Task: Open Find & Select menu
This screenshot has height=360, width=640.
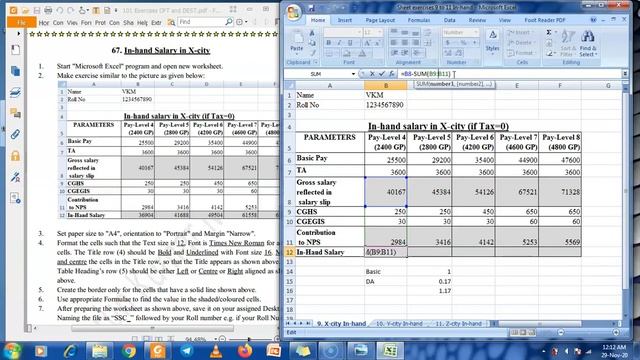Action: 588,42
